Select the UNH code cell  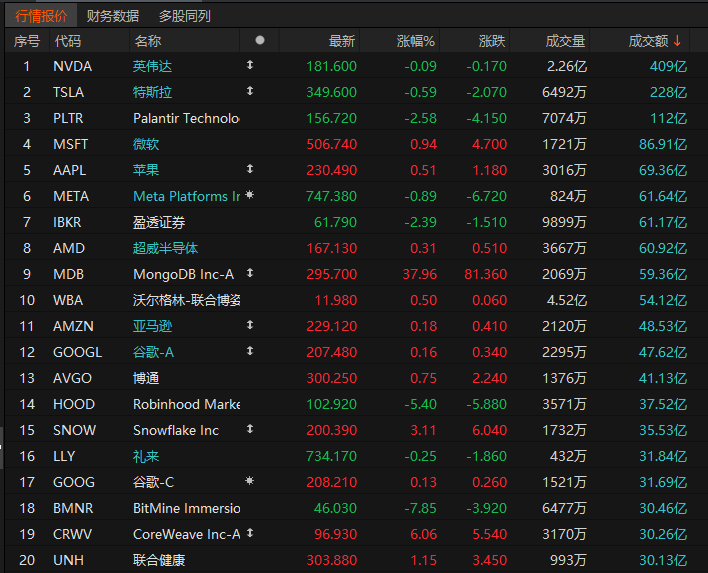[68, 560]
